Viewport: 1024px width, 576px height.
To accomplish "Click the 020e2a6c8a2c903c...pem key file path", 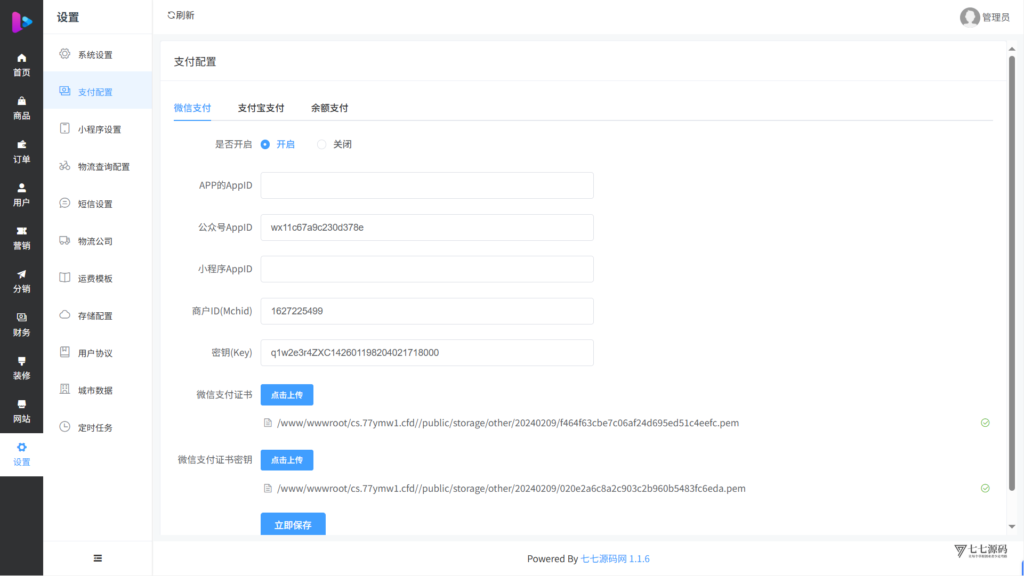I will coord(511,488).
